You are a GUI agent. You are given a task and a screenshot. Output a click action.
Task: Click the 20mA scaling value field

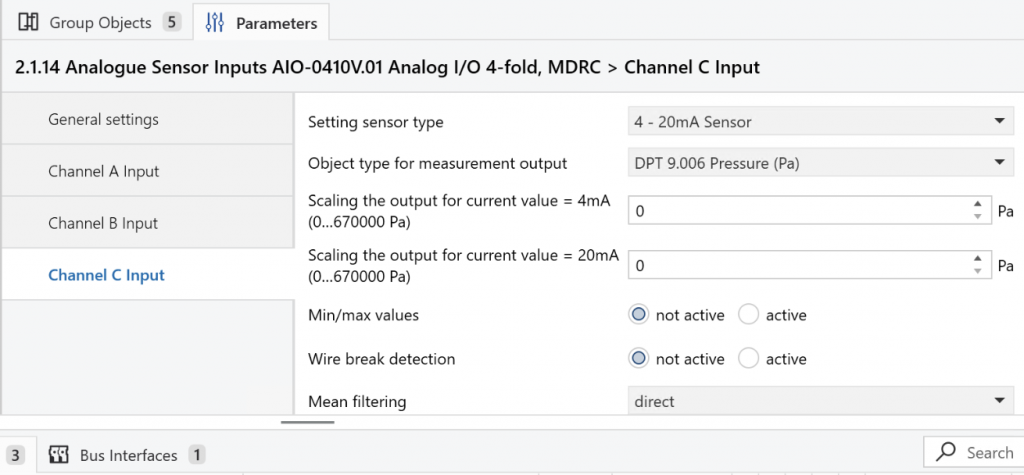coord(800,265)
